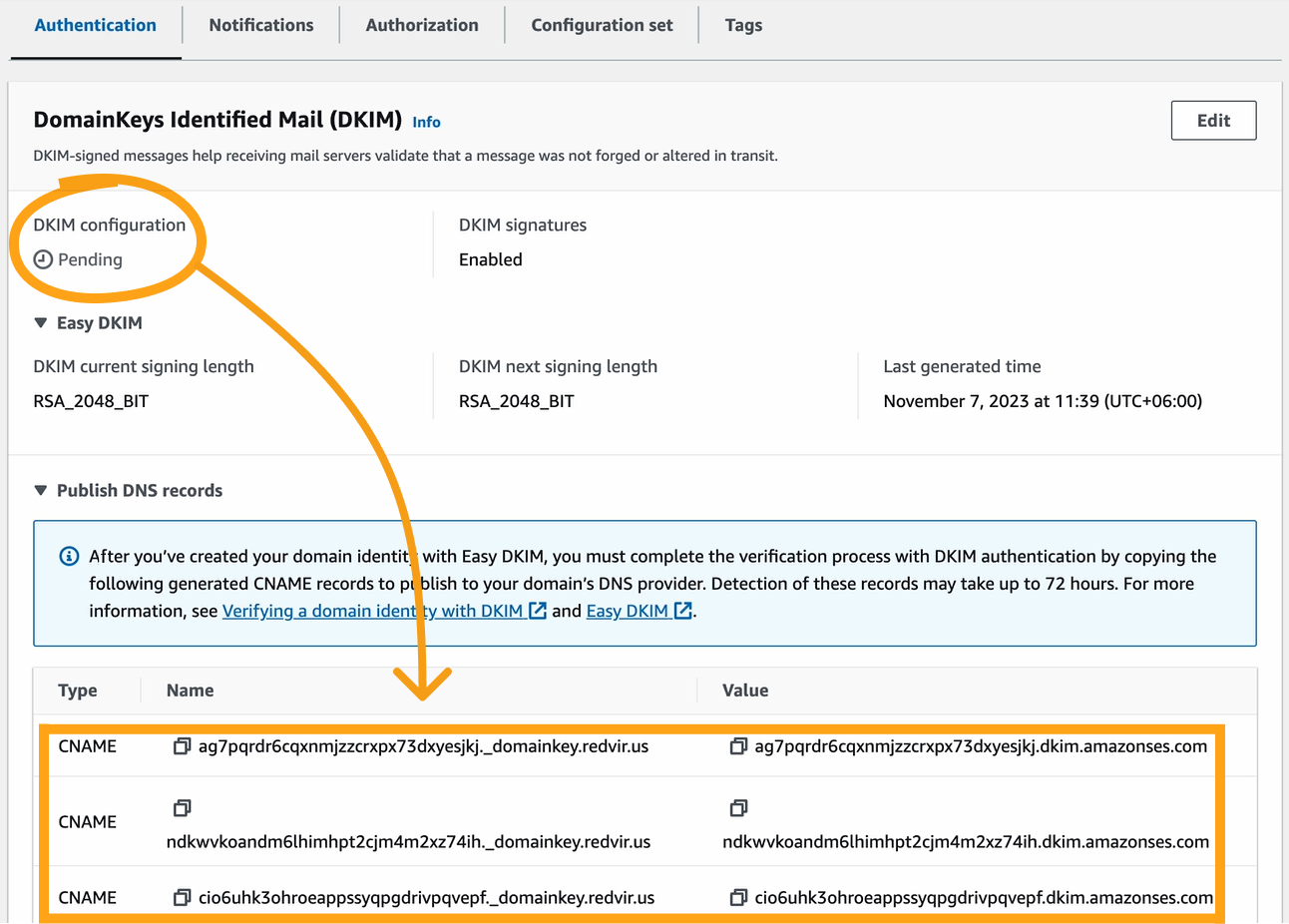Copy the third CNAME name cio6uhk3 record
This screenshot has width=1289, height=924.
182,898
